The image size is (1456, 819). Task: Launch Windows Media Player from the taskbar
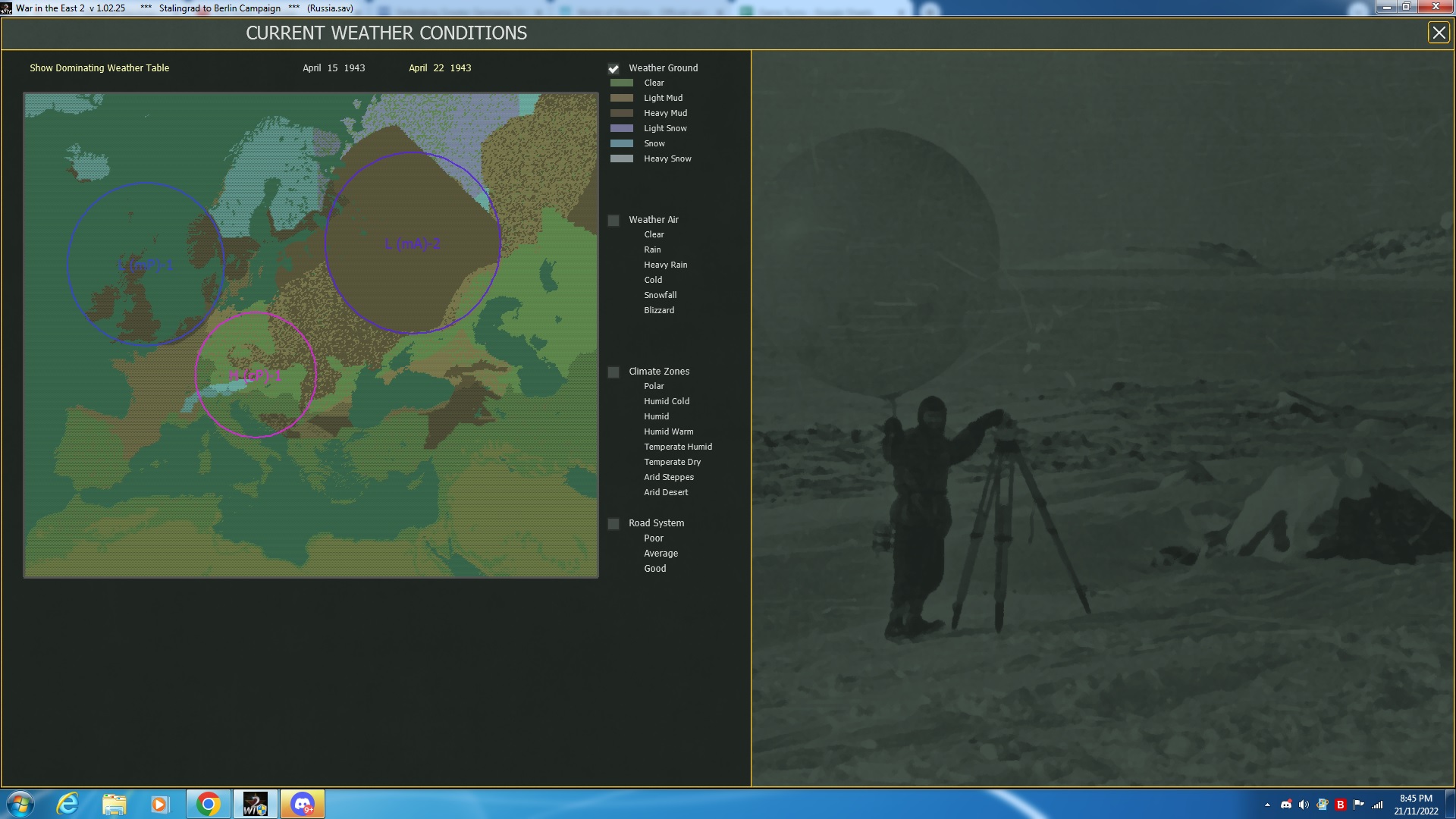pos(159,804)
